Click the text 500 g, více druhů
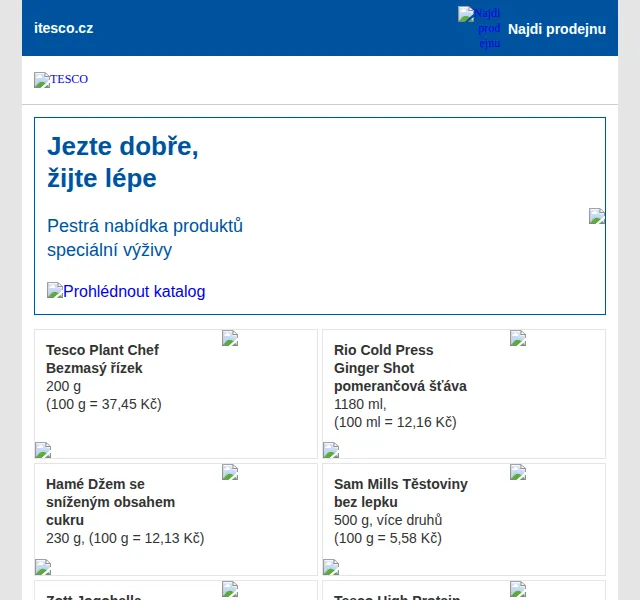The width and height of the screenshot is (640, 600). click(x=388, y=520)
